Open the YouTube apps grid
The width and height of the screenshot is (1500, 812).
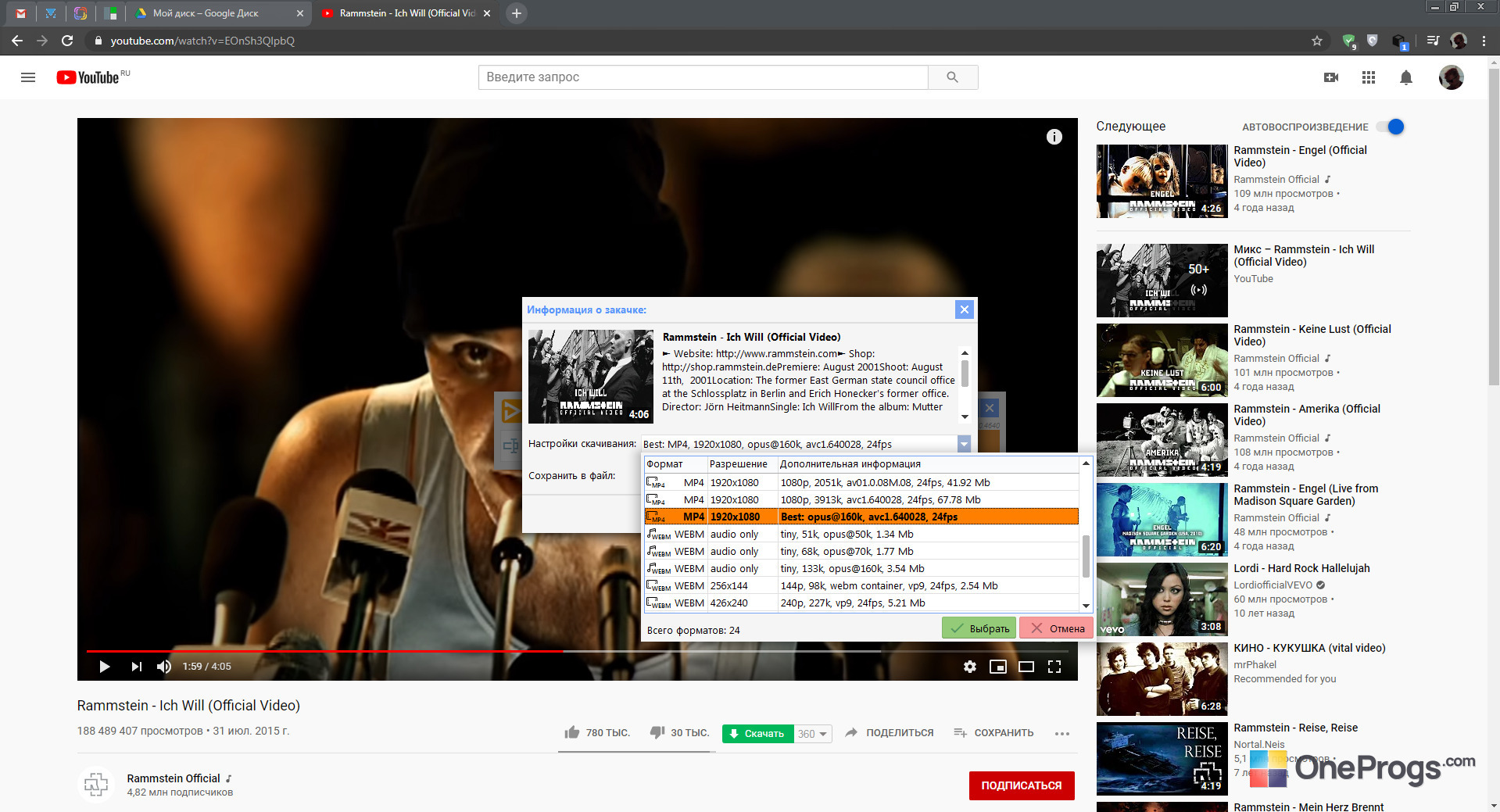click(1368, 77)
